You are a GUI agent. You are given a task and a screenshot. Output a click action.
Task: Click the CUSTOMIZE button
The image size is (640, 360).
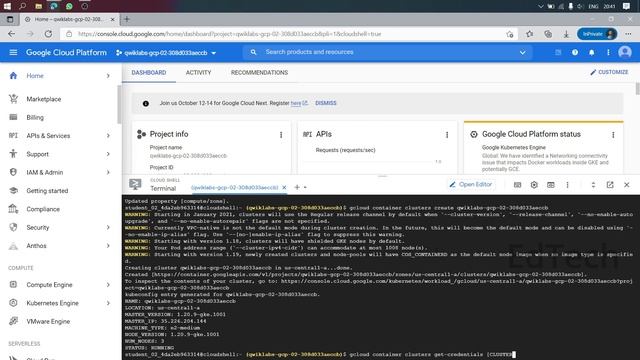pyautogui.click(x=609, y=72)
